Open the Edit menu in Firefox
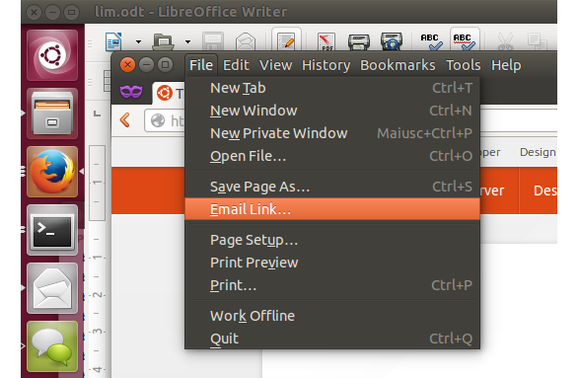 236,65
